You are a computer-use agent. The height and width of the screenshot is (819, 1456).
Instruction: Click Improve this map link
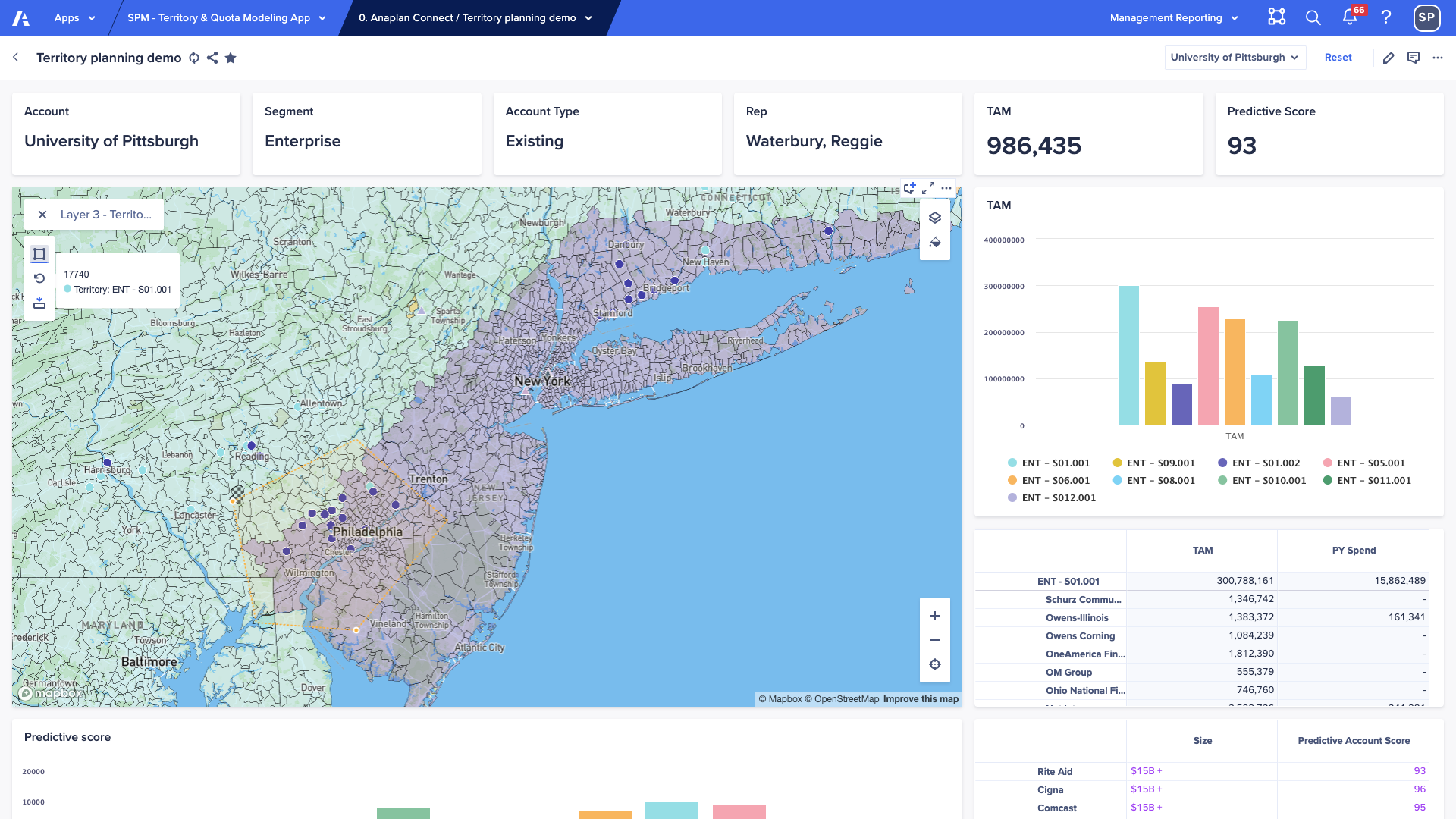(920, 699)
